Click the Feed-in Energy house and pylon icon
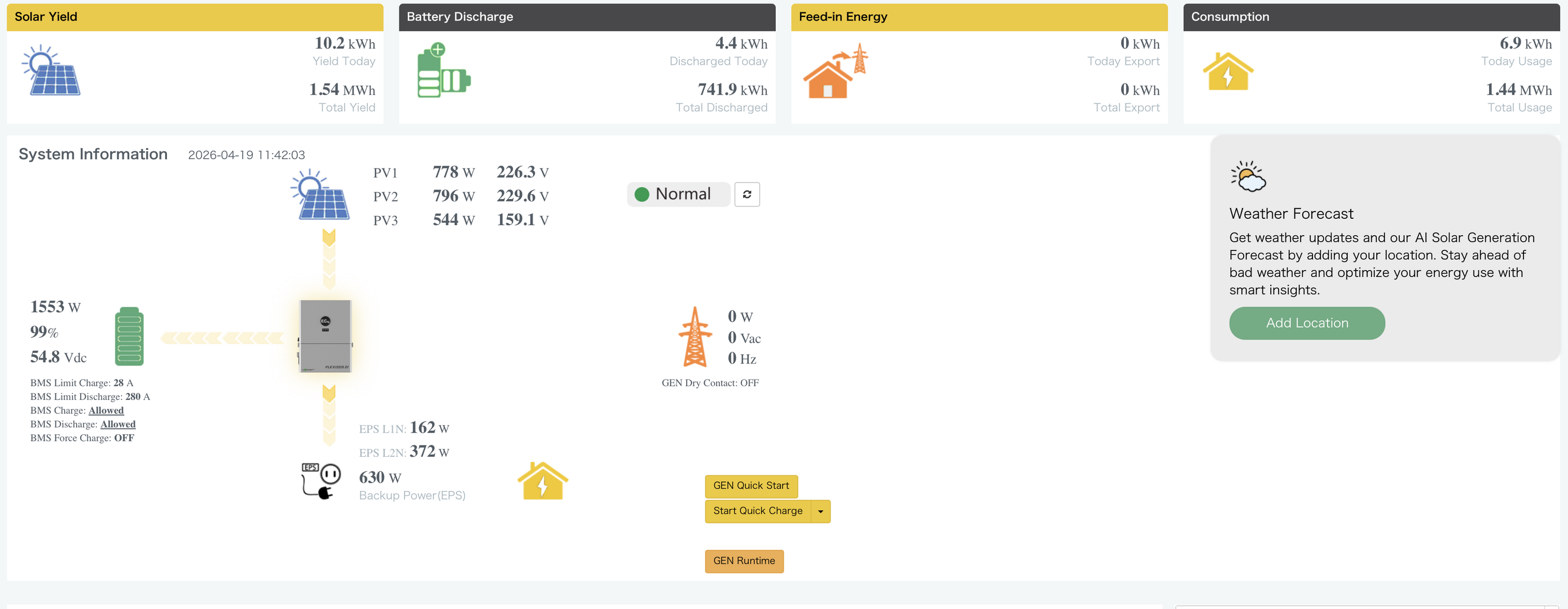The width and height of the screenshot is (1568, 609). (834, 70)
